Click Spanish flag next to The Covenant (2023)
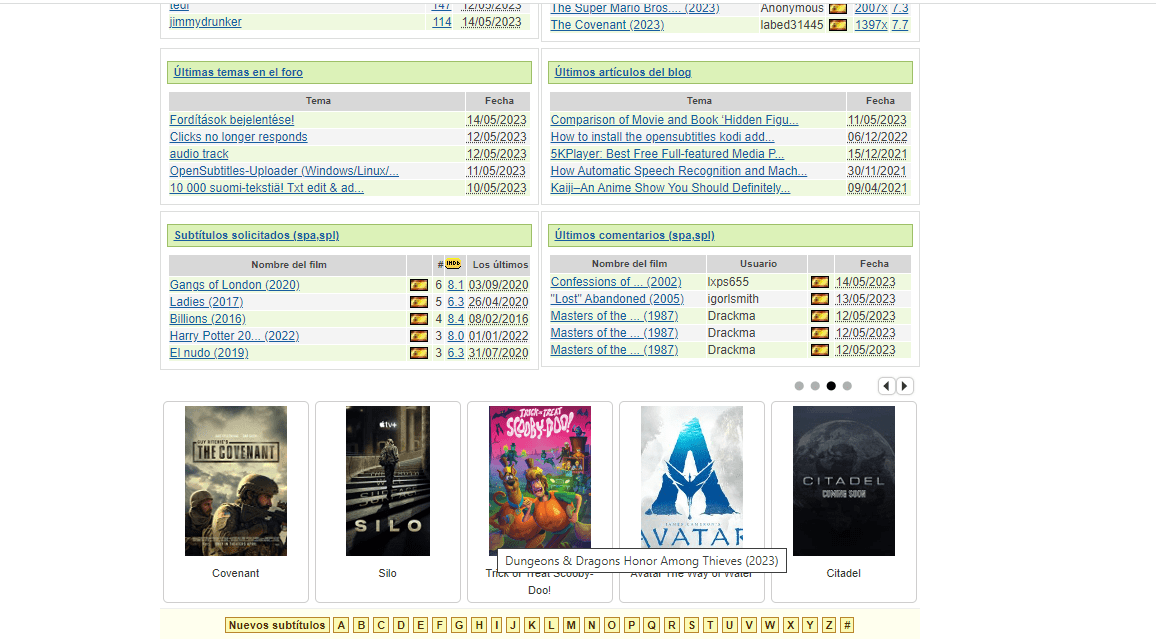The height and width of the screenshot is (639, 1156). [838, 25]
